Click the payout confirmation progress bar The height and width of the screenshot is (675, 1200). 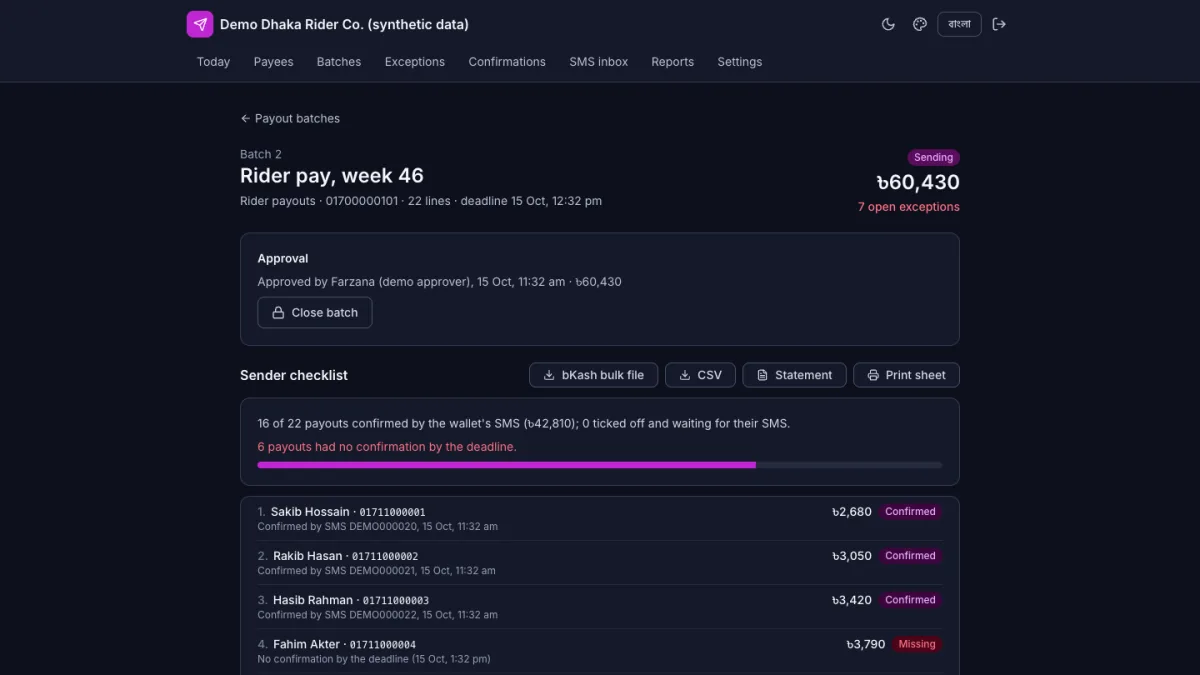(600, 465)
